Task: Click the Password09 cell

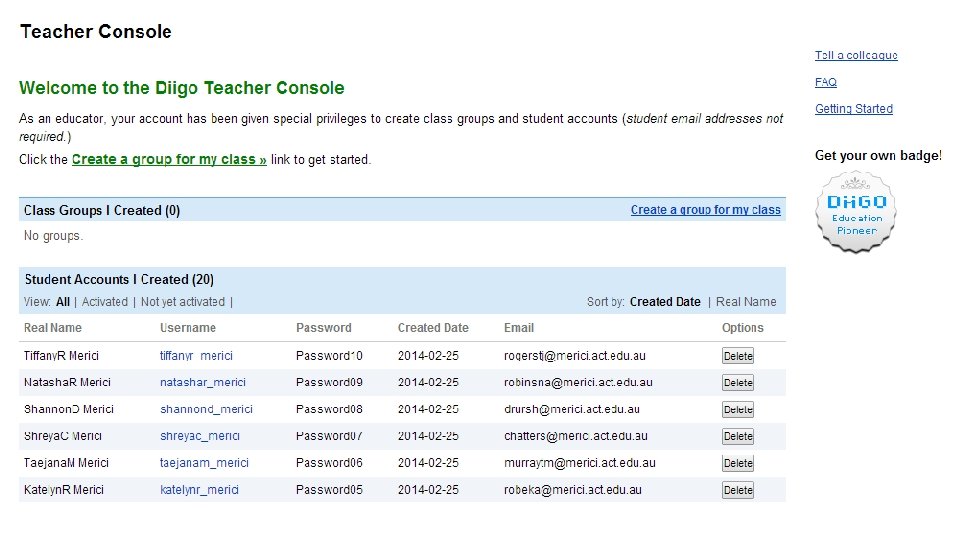Action: [329, 383]
